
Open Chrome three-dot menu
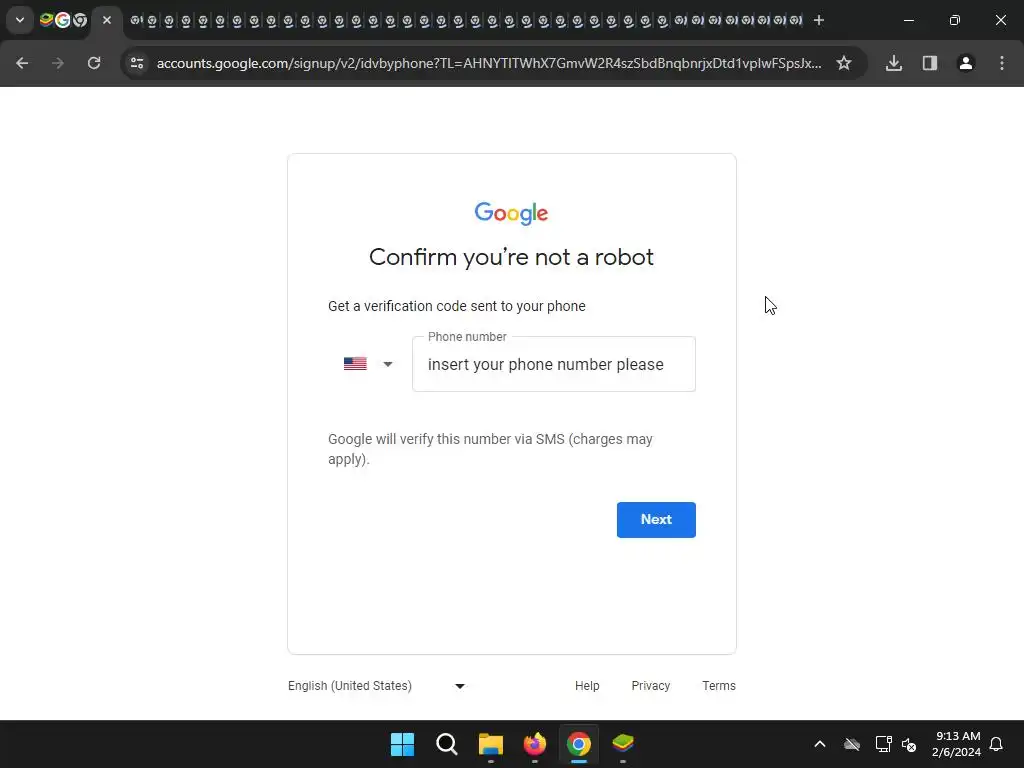pos(1002,63)
